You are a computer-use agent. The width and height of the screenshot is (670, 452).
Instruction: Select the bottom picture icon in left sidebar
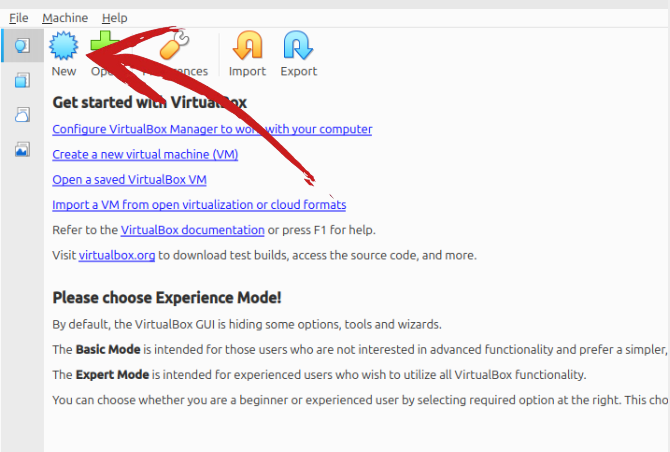[x=22, y=150]
